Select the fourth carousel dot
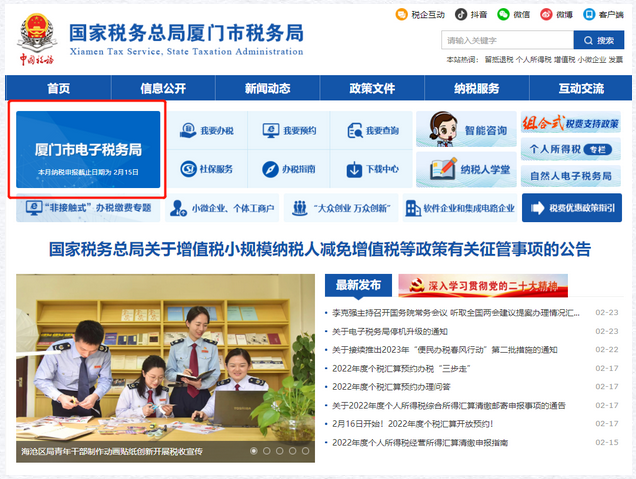Viewport: 636px width, 479px height. (292, 451)
